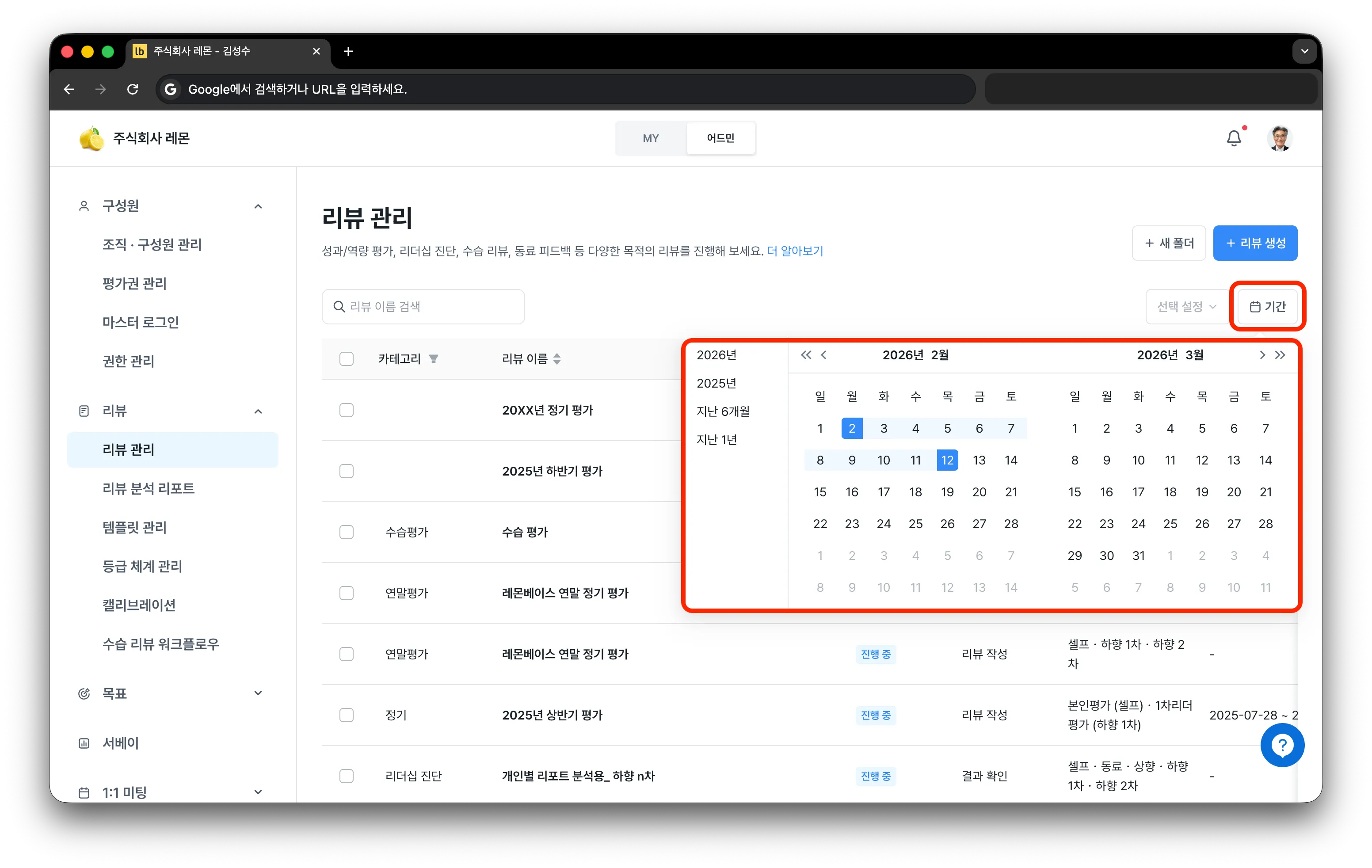Close the 주식회사 레몬 browser tab
Screen dimensions: 1372x868
(316, 51)
